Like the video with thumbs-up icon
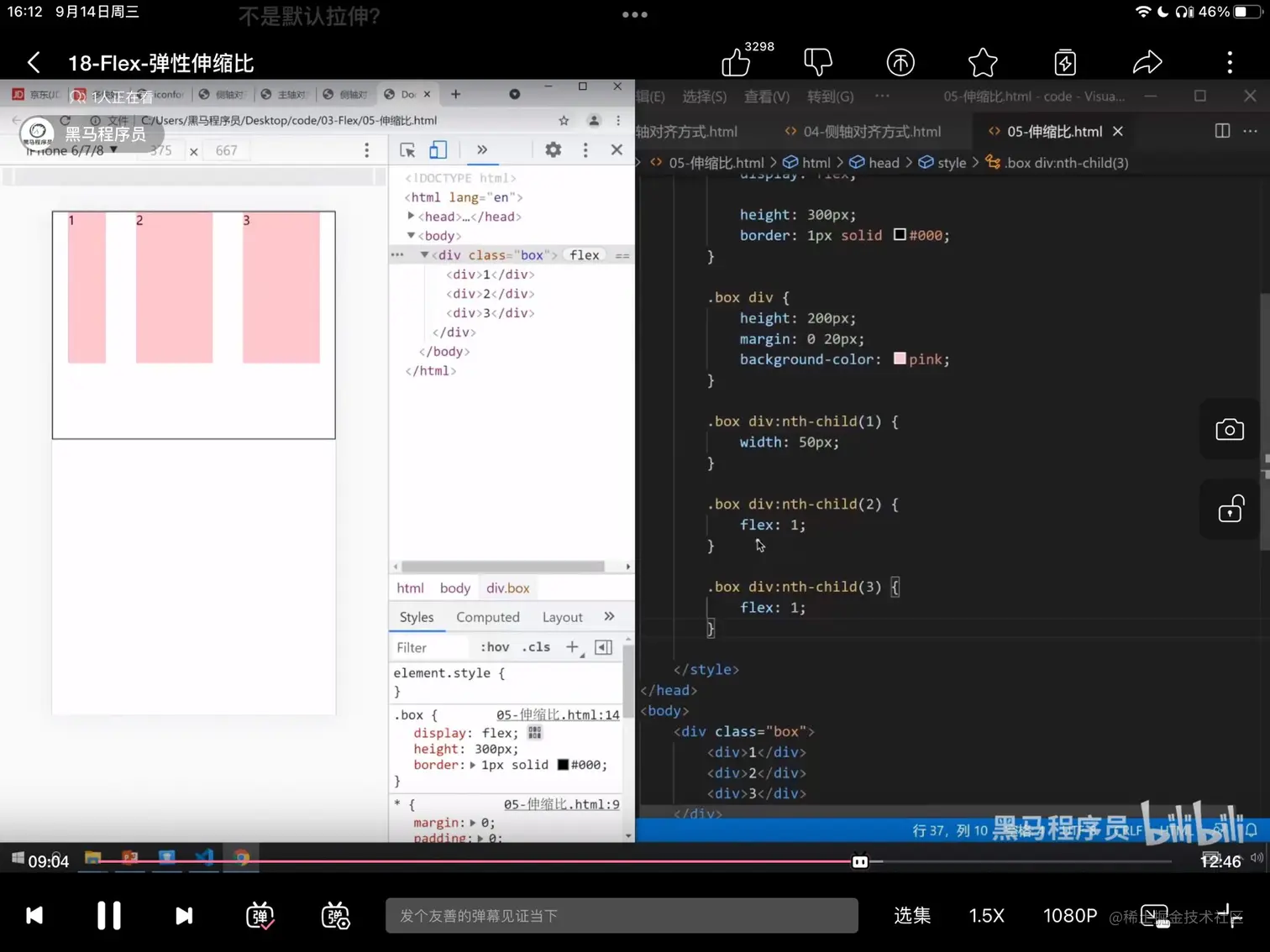Image resolution: width=1270 pixels, height=952 pixels. (736, 62)
